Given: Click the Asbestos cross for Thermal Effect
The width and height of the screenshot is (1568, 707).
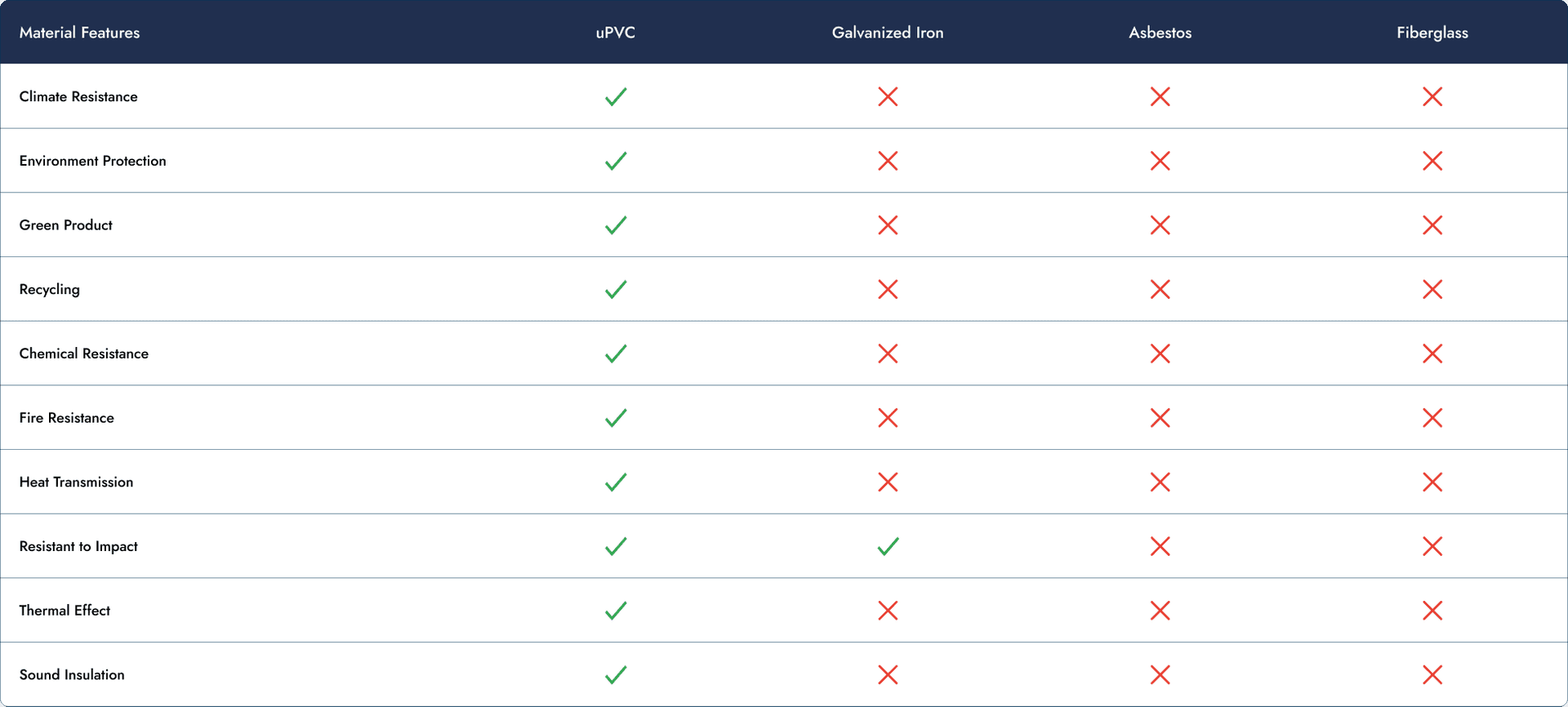Looking at the screenshot, I should tap(1160, 611).
